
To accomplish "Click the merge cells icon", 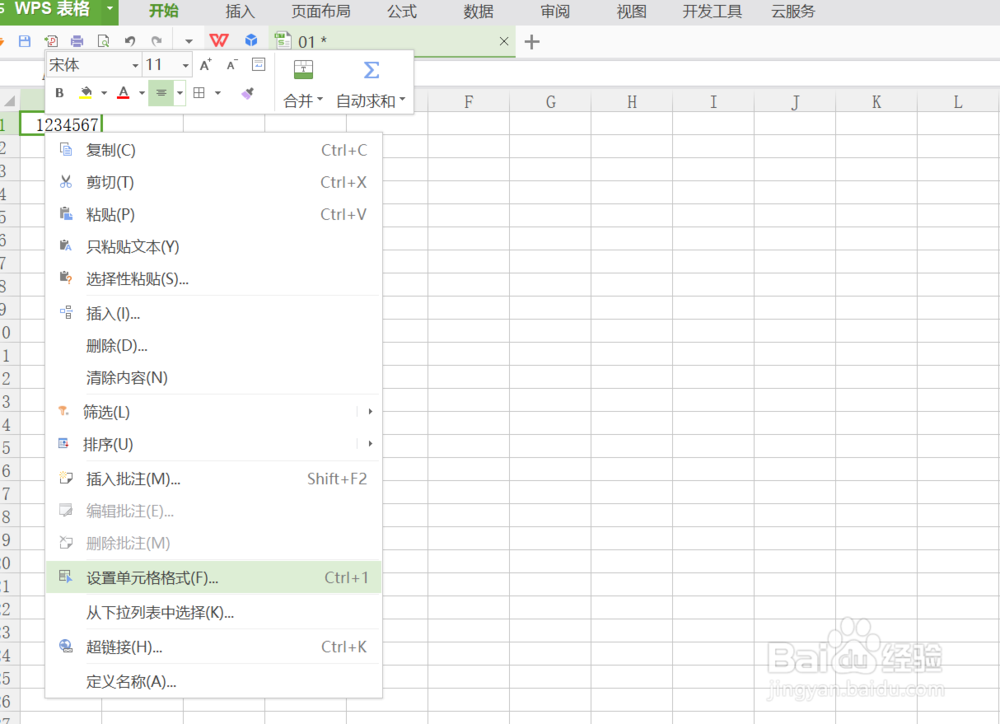I will (x=303, y=70).
